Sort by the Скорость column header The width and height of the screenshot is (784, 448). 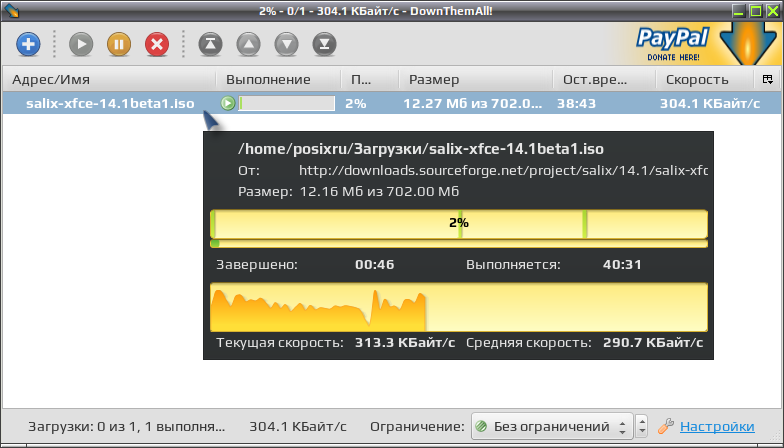[x=704, y=79]
